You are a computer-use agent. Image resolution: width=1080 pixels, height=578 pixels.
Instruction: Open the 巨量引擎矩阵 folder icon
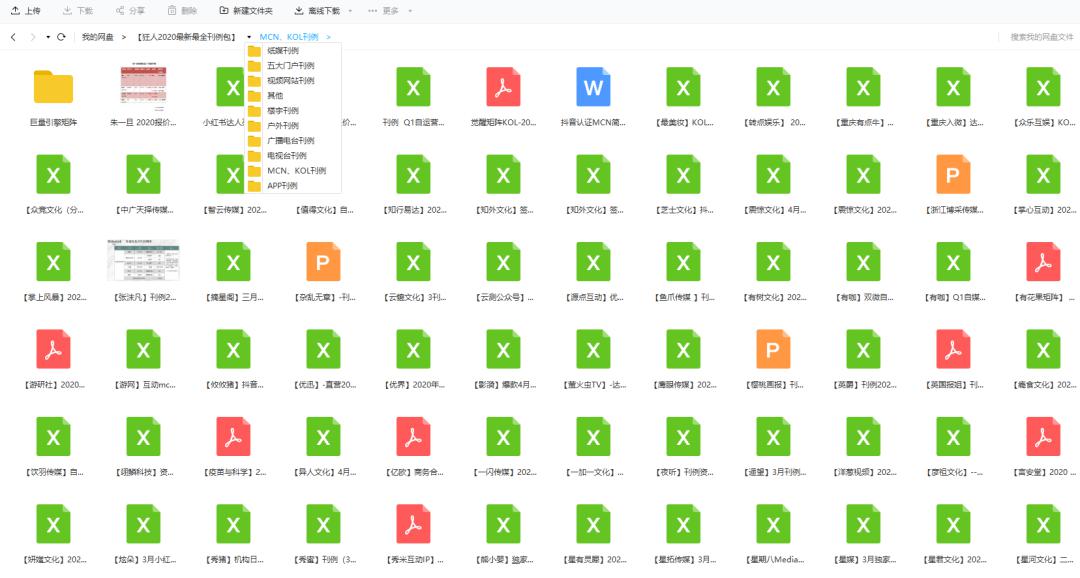click(x=53, y=87)
